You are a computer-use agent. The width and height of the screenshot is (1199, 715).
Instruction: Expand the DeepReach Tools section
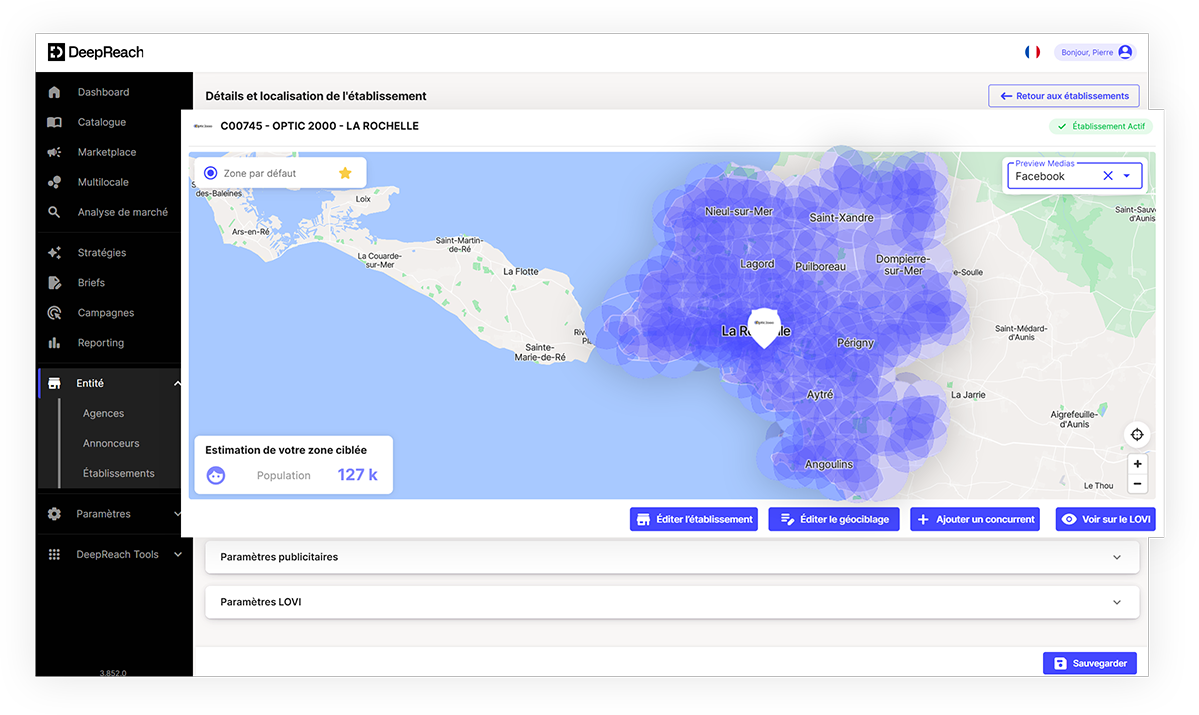(177, 554)
